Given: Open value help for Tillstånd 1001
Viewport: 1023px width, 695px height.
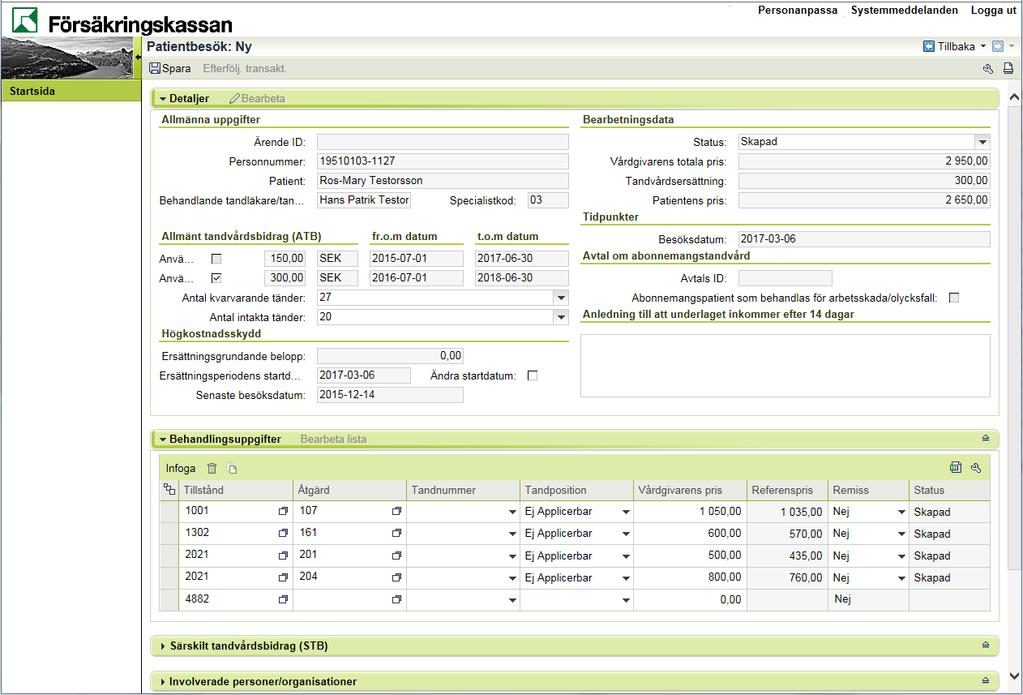Looking at the screenshot, I should click(x=283, y=512).
